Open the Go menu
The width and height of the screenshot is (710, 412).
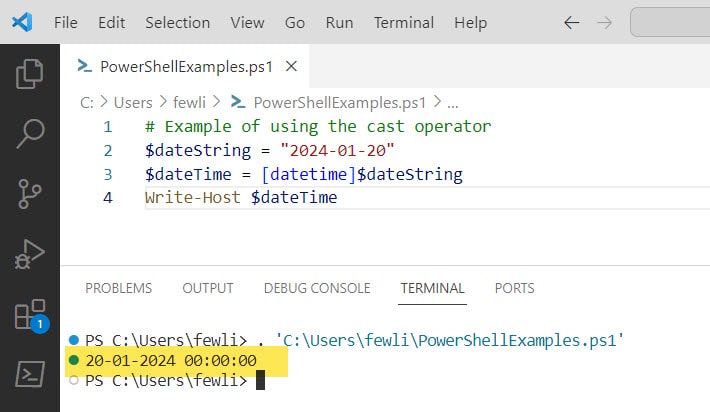295,22
